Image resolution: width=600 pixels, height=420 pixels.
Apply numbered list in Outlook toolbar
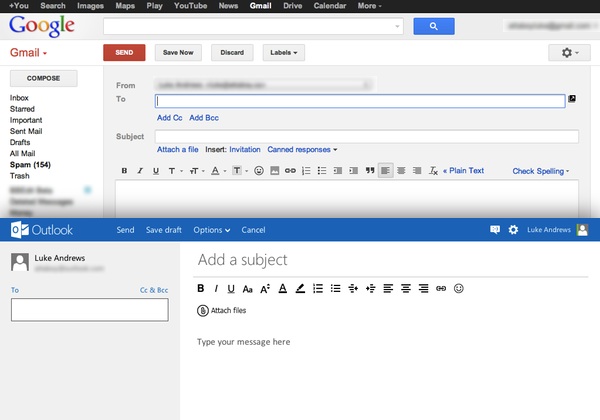318,288
